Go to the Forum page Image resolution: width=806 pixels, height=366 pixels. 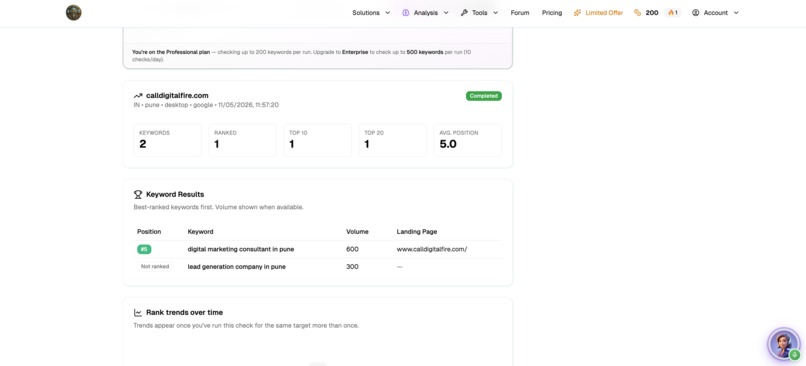pyautogui.click(x=520, y=13)
